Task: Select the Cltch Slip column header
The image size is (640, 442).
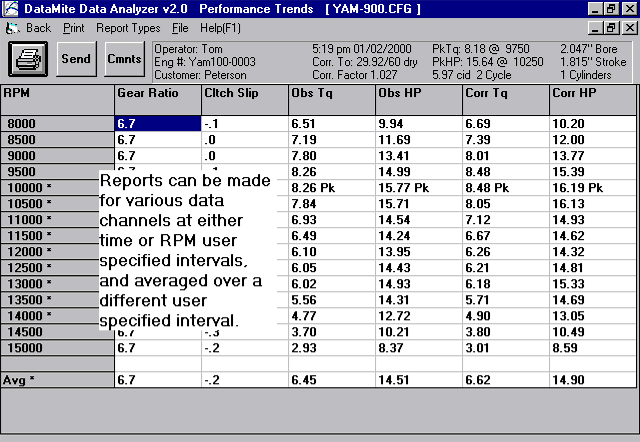Action: (x=245, y=100)
